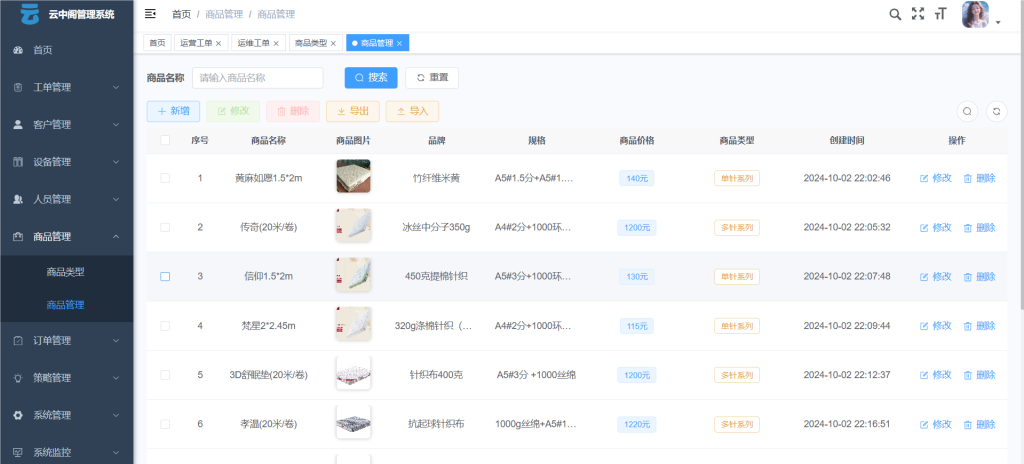Collapse the sidebar with hamburger icon
Screen dimensions: 1024x464
pos(150,14)
